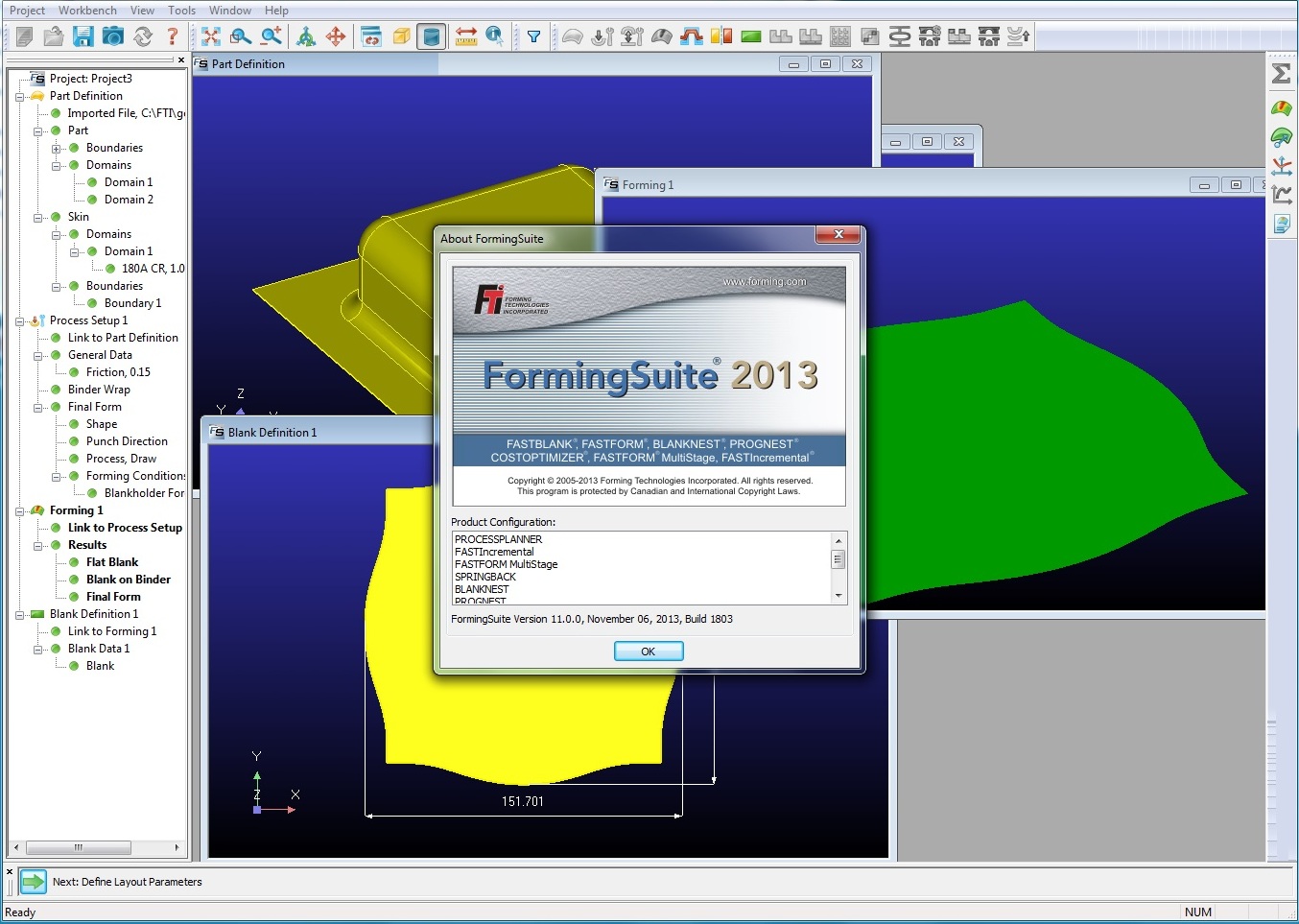This screenshot has width=1299, height=924.
Task: Click the Sigma summary icon in right sidebar
Action: click(x=1282, y=74)
